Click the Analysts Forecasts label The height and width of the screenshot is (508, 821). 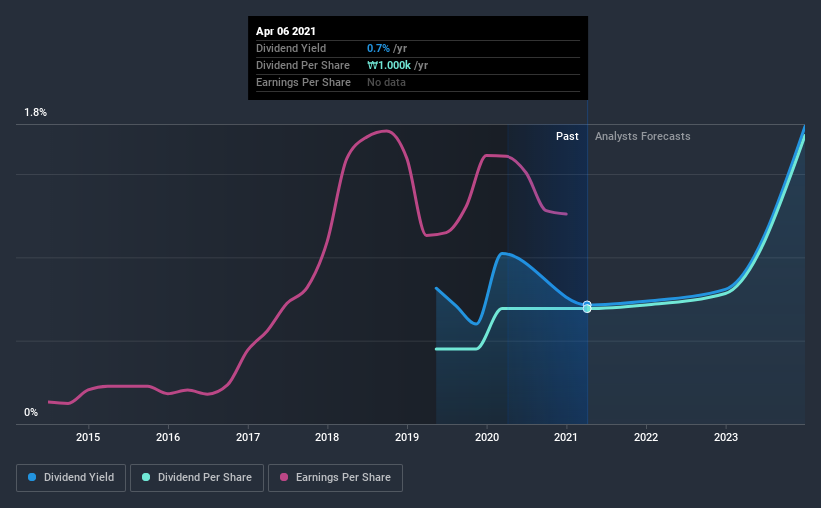(642, 136)
